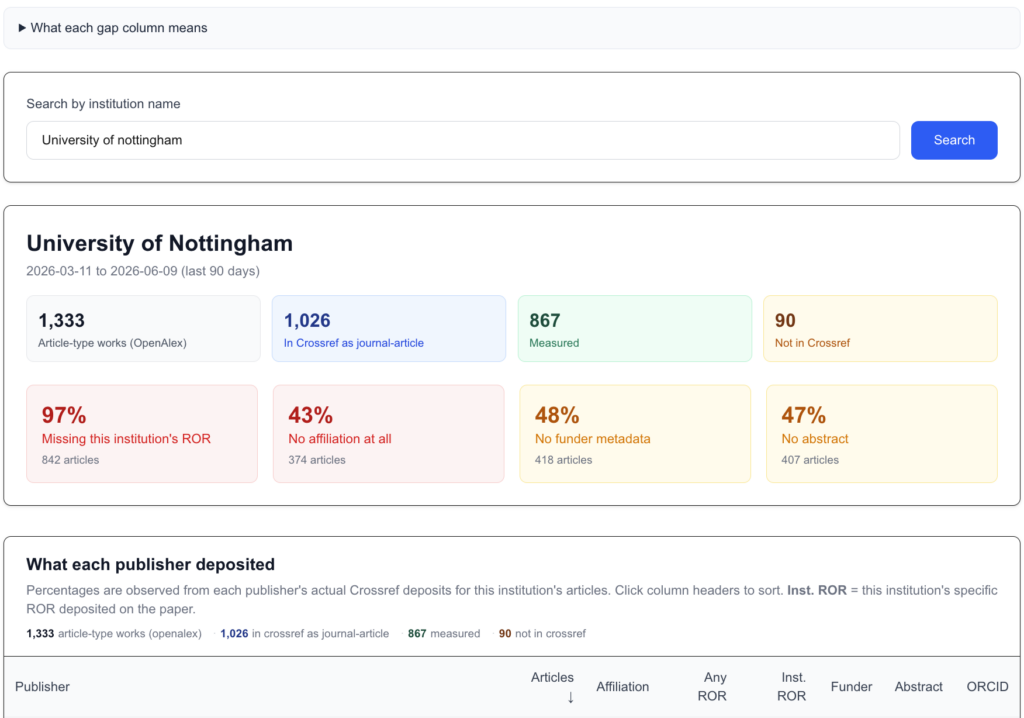The width and height of the screenshot is (1024, 718).
Task: Click the 'Search by institution name' label
Action: pyautogui.click(x=103, y=104)
